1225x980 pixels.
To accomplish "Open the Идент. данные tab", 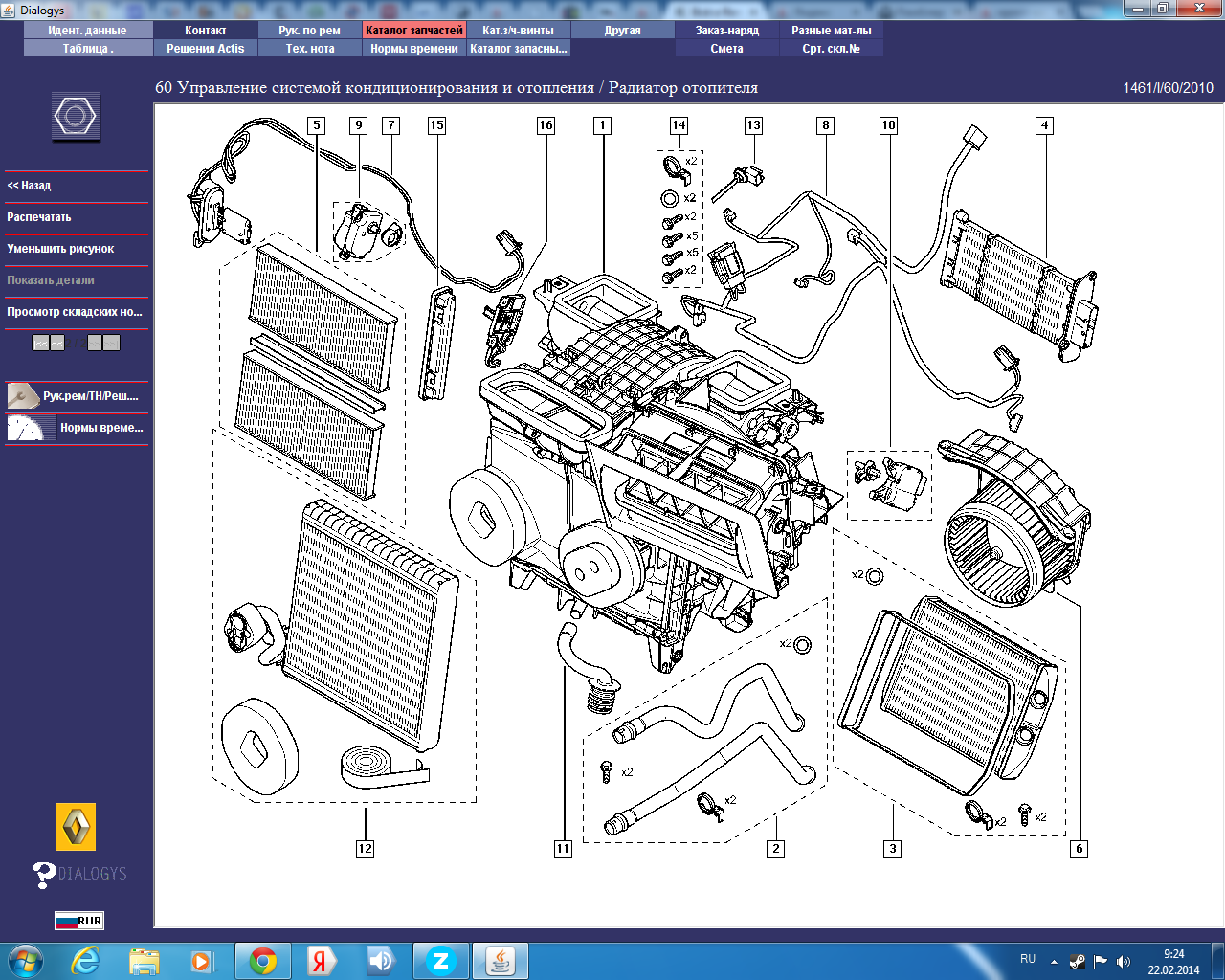I will tap(88, 31).
